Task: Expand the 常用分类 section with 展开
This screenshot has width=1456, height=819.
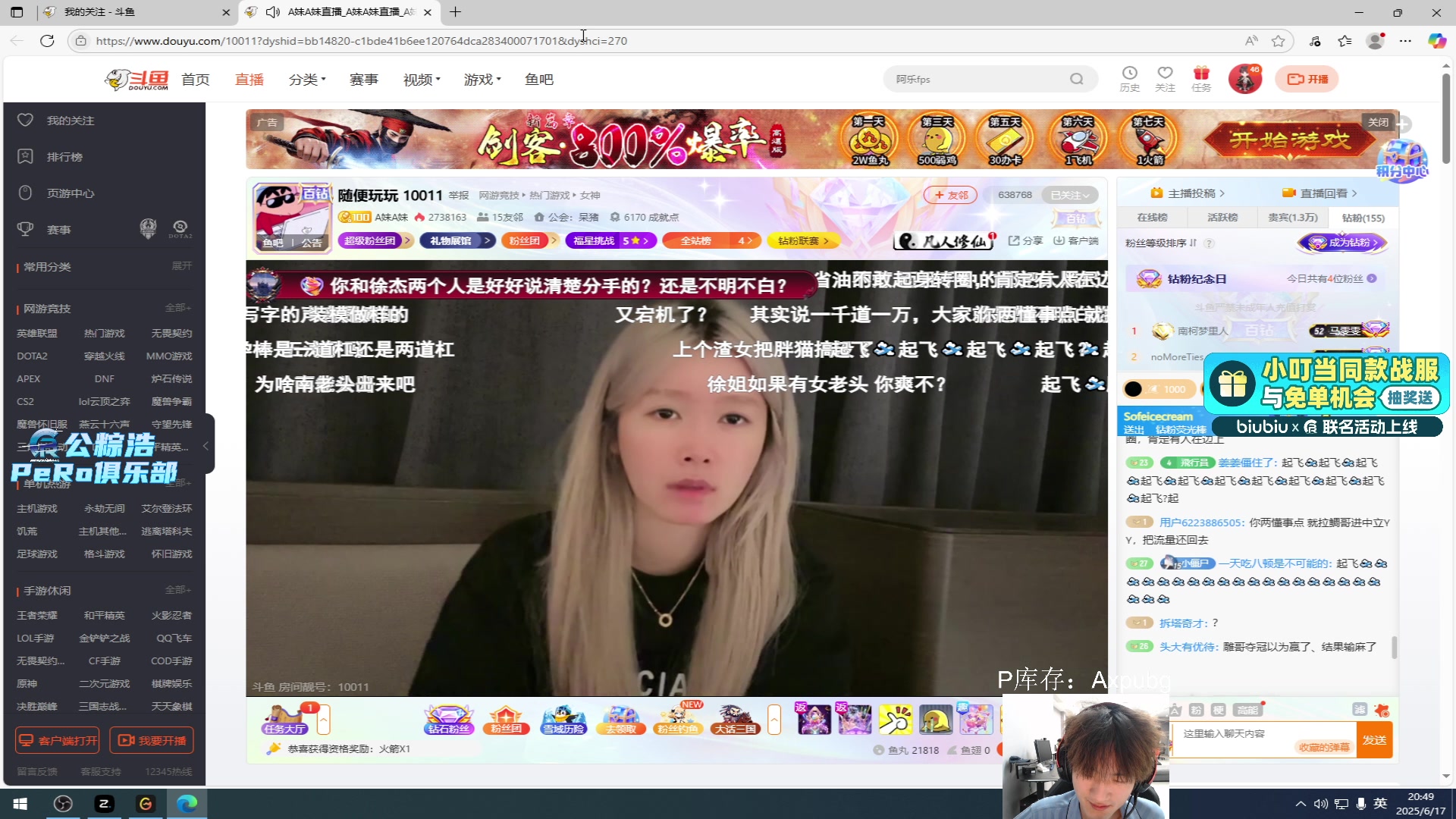Action: (181, 266)
